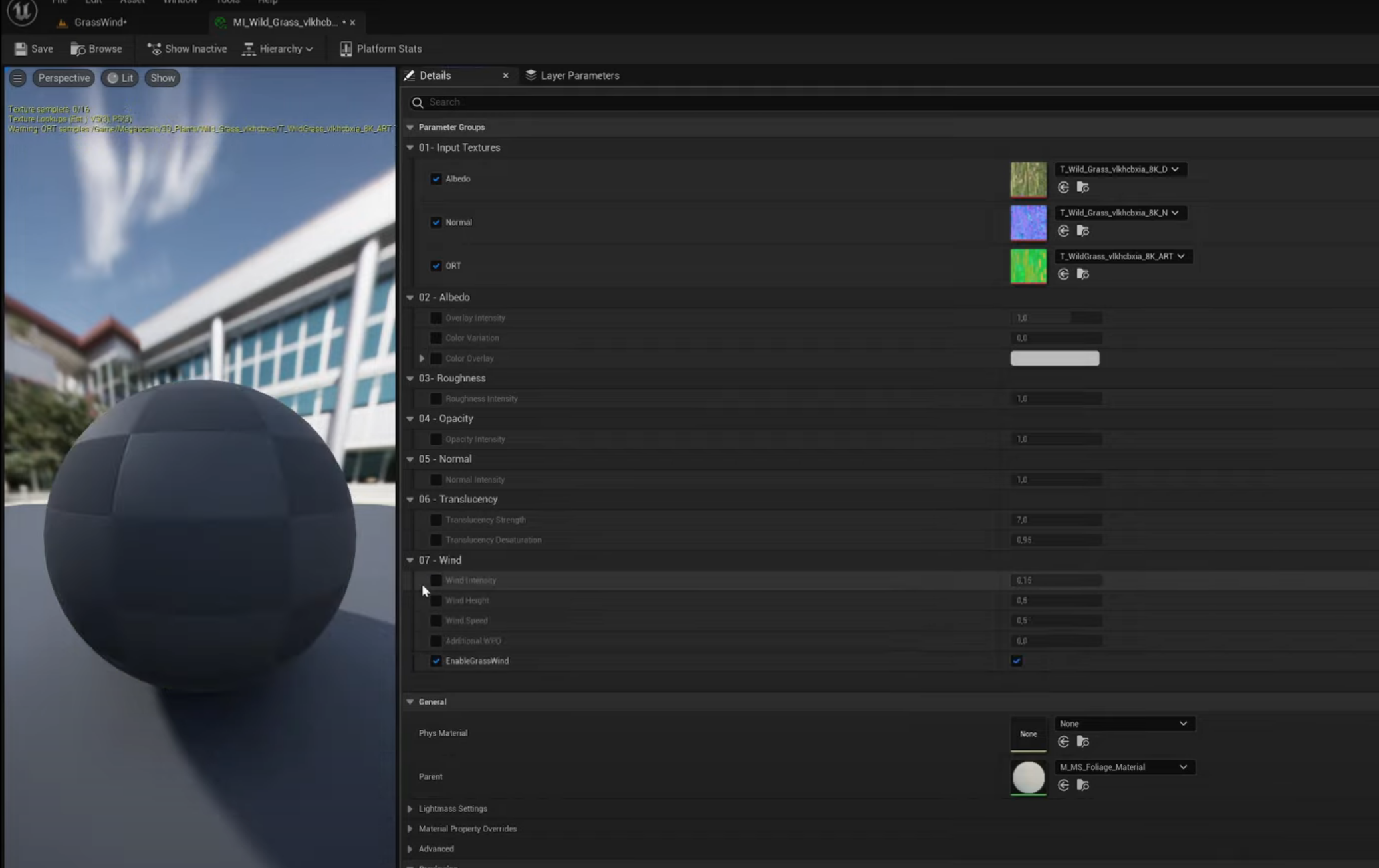
Task: Collapse the 07 - Wind group
Action: click(410, 560)
